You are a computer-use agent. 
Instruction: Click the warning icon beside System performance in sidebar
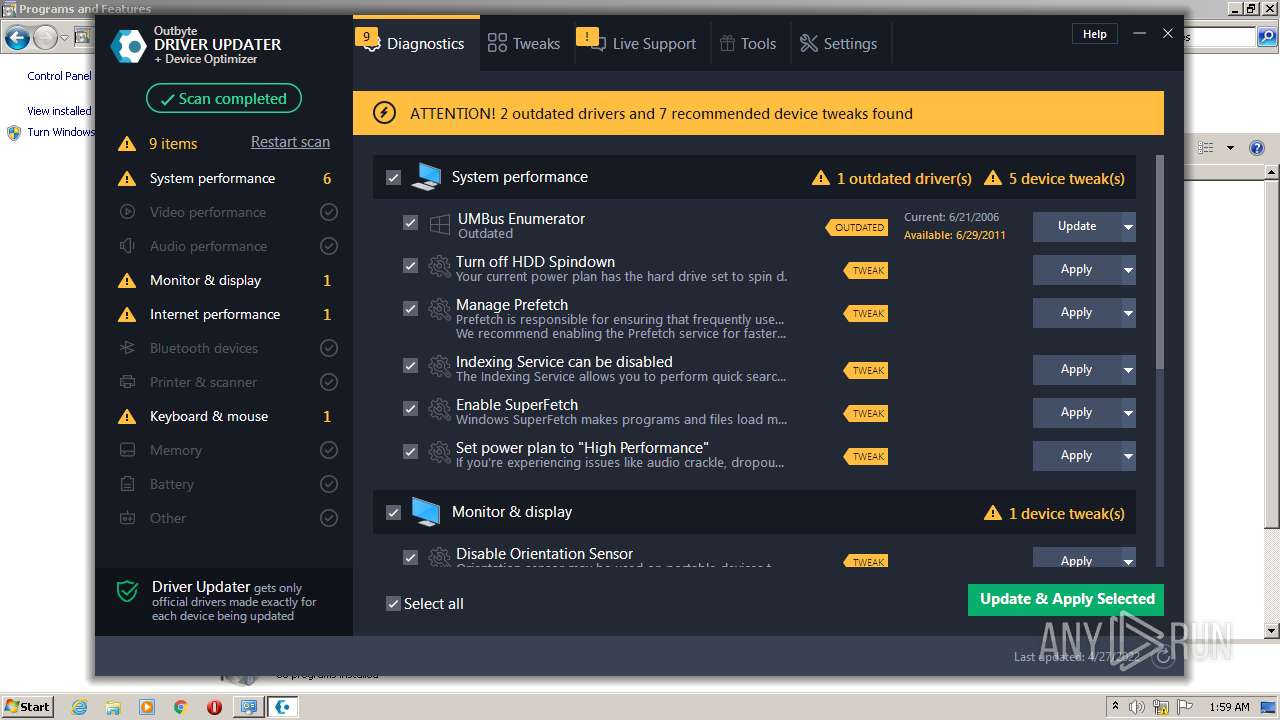pyautogui.click(x=127, y=179)
